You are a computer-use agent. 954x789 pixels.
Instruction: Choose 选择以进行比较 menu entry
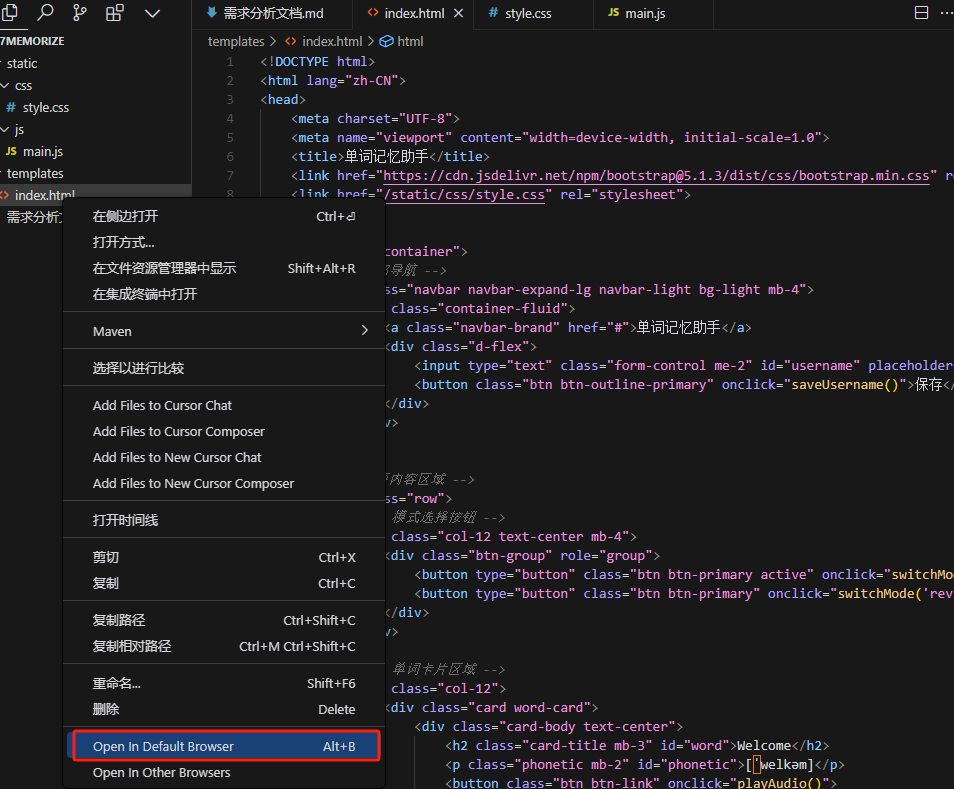(x=224, y=368)
